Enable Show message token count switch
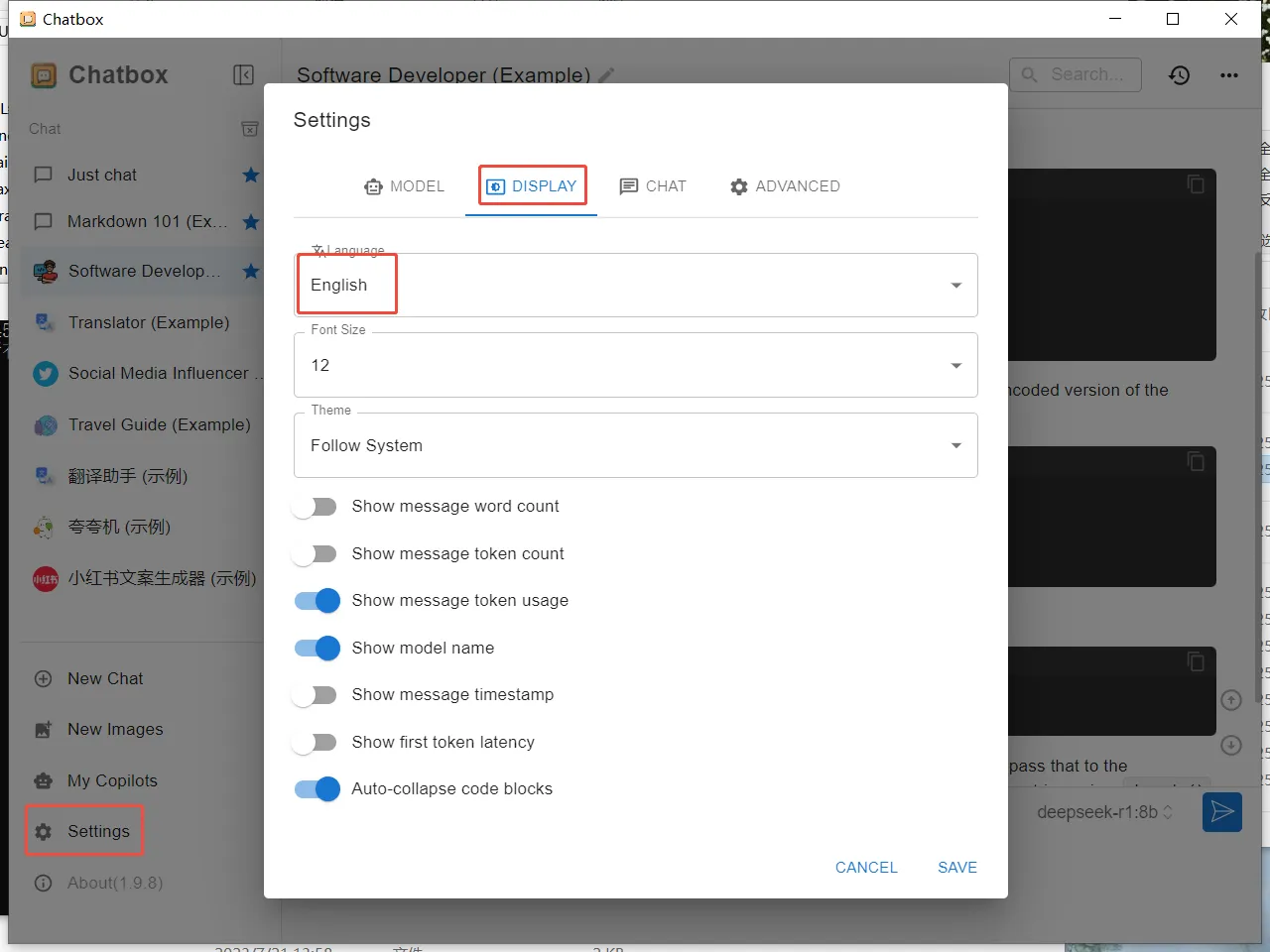 coord(317,553)
